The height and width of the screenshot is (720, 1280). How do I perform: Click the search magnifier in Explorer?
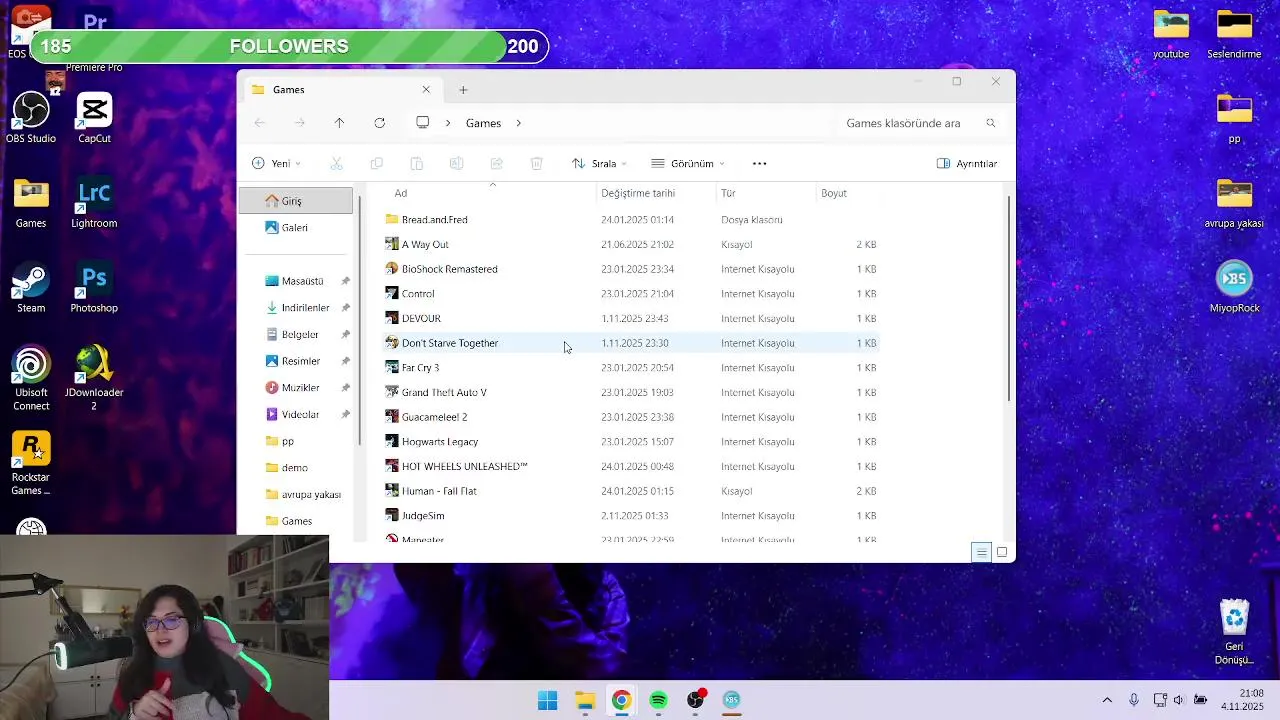pyautogui.click(x=991, y=123)
